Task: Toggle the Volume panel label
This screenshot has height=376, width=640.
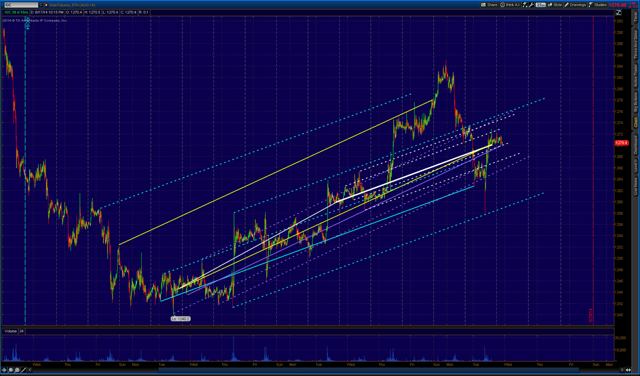Action: [11, 331]
